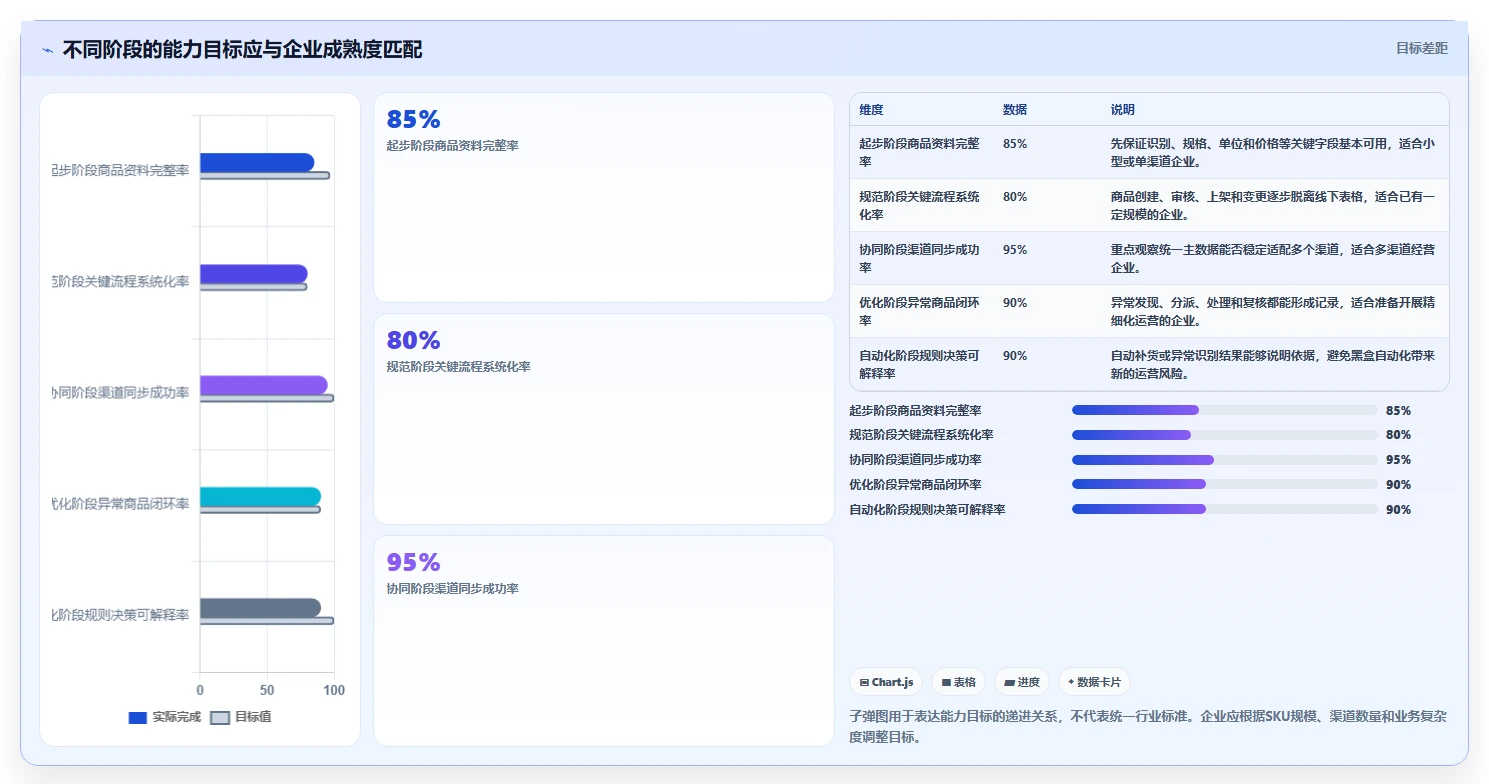This screenshot has width=1489, height=784.
Task: Open the 80% data card
Action: pos(604,419)
